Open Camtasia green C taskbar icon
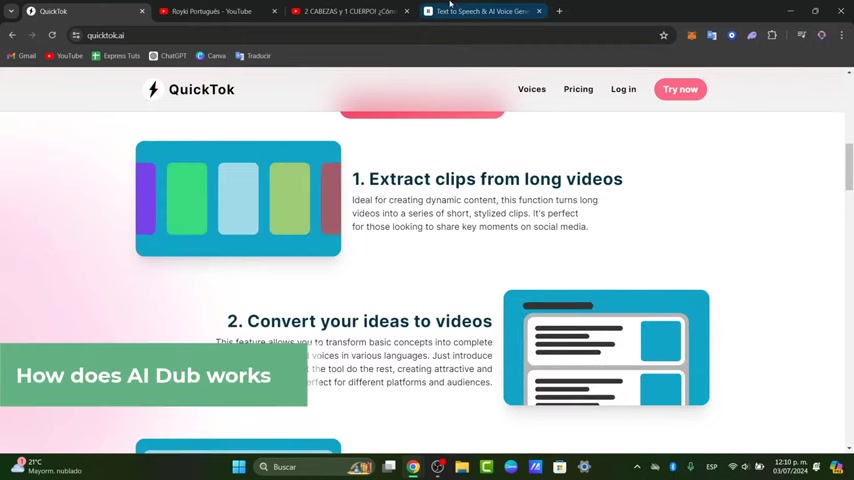 pyautogui.click(x=486, y=467)
